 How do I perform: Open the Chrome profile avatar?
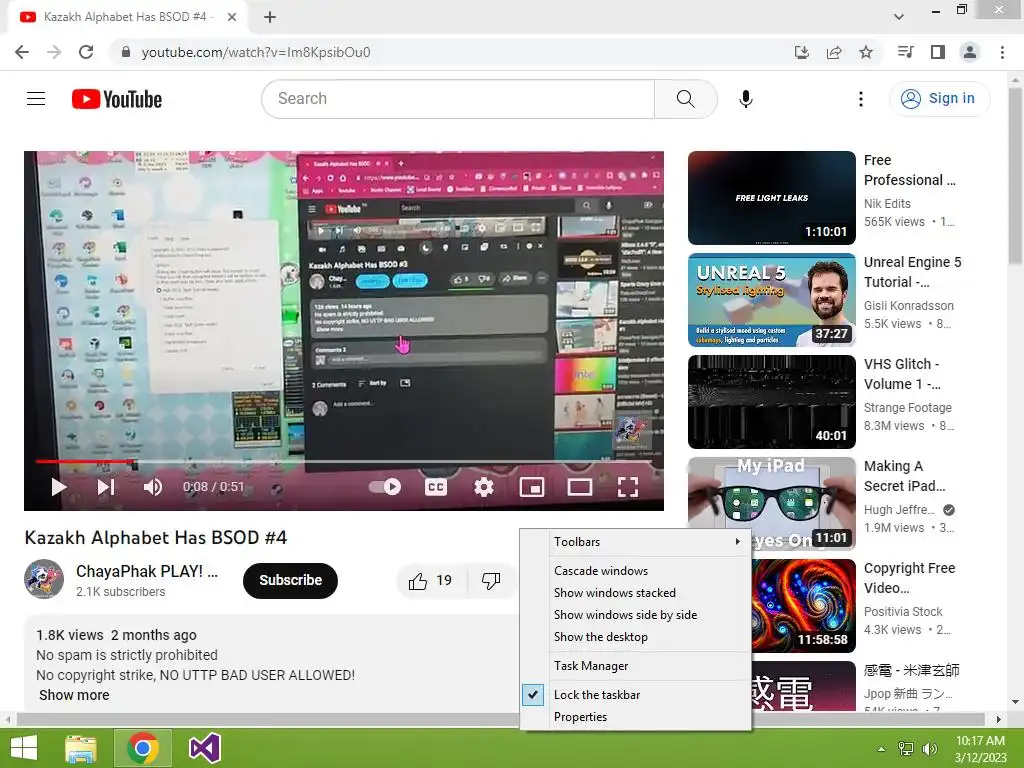970,52
